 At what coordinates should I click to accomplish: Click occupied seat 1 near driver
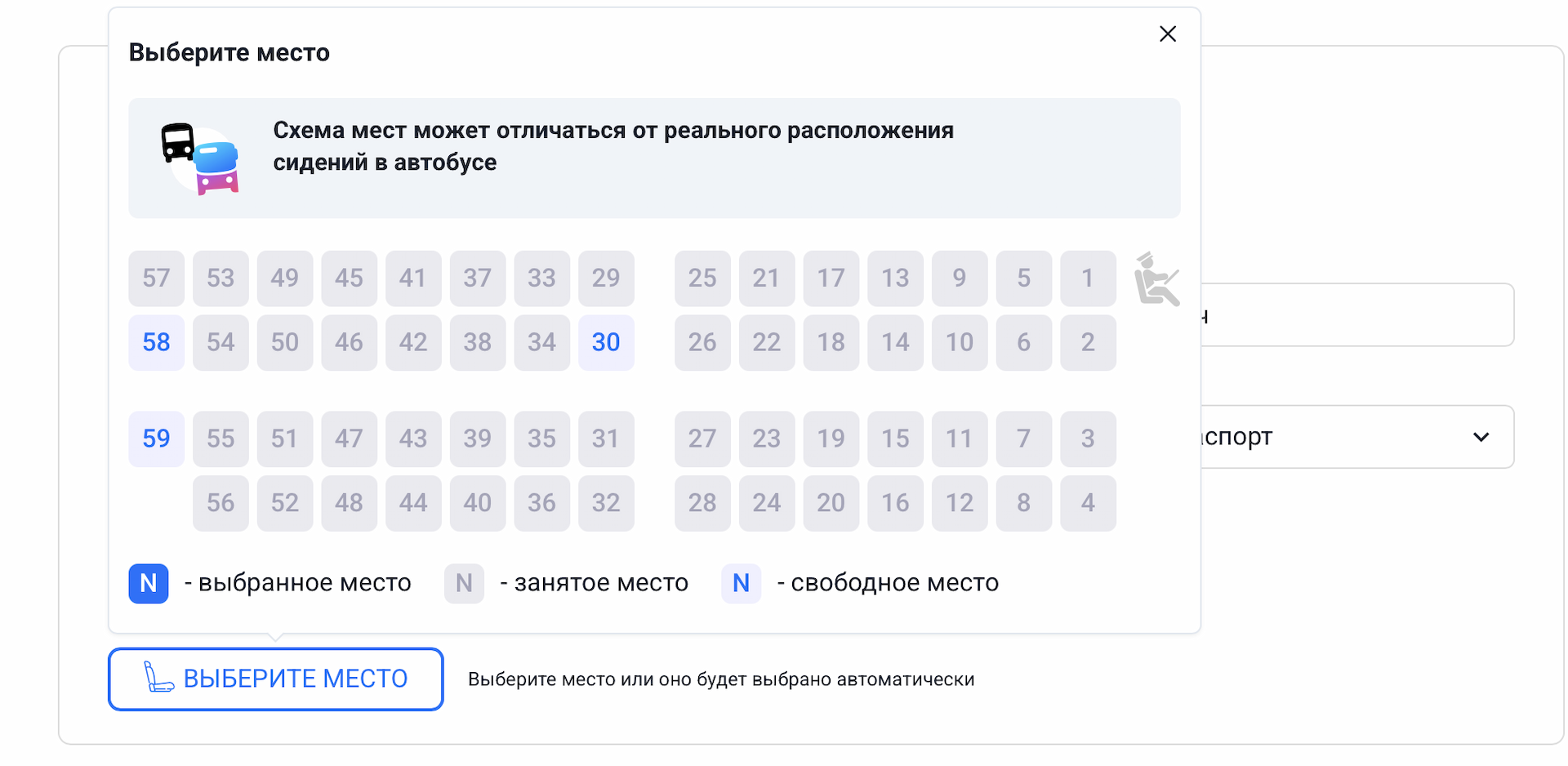tap(1088, 278)
